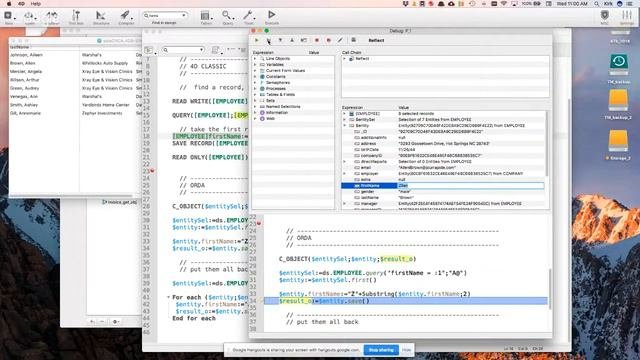The width and height of the screenshot is (640, 360).
Task: Click the Hide link in sharing bar
Action: 407,350
